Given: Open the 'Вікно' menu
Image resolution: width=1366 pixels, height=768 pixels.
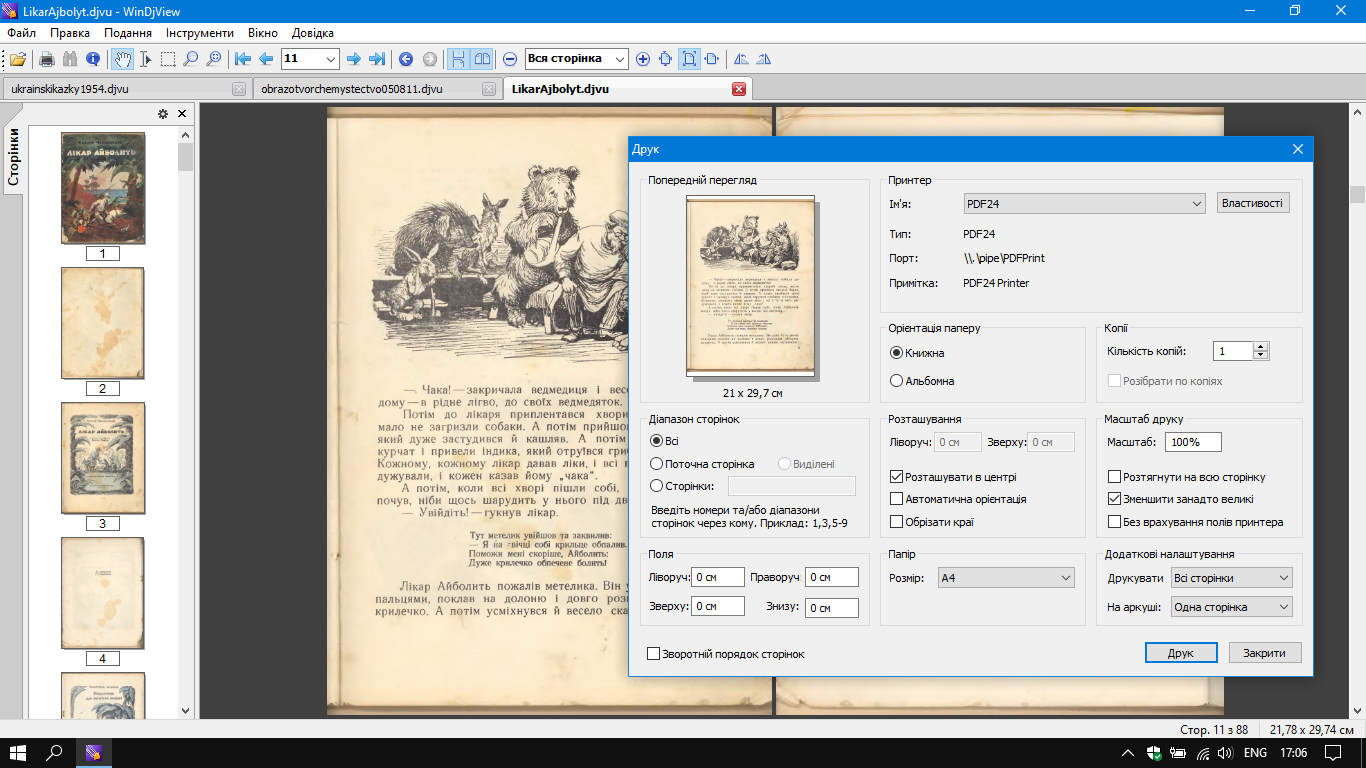Looking at the screenshot, I should 263,33.
